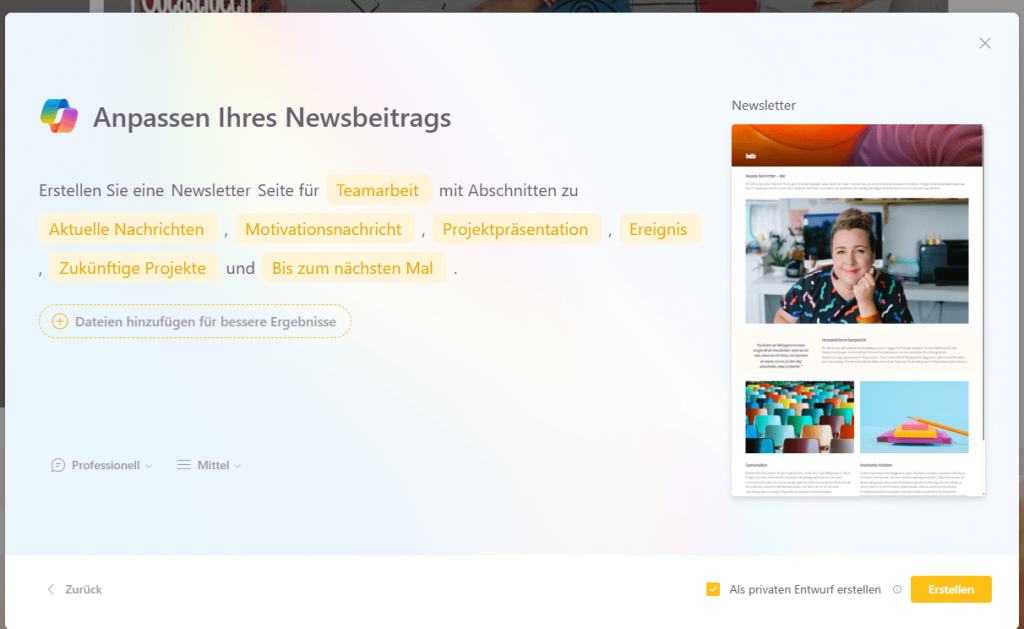Click the heading 'Anpassen Ihres Newsbeitrags'

(x=272, y=118)
